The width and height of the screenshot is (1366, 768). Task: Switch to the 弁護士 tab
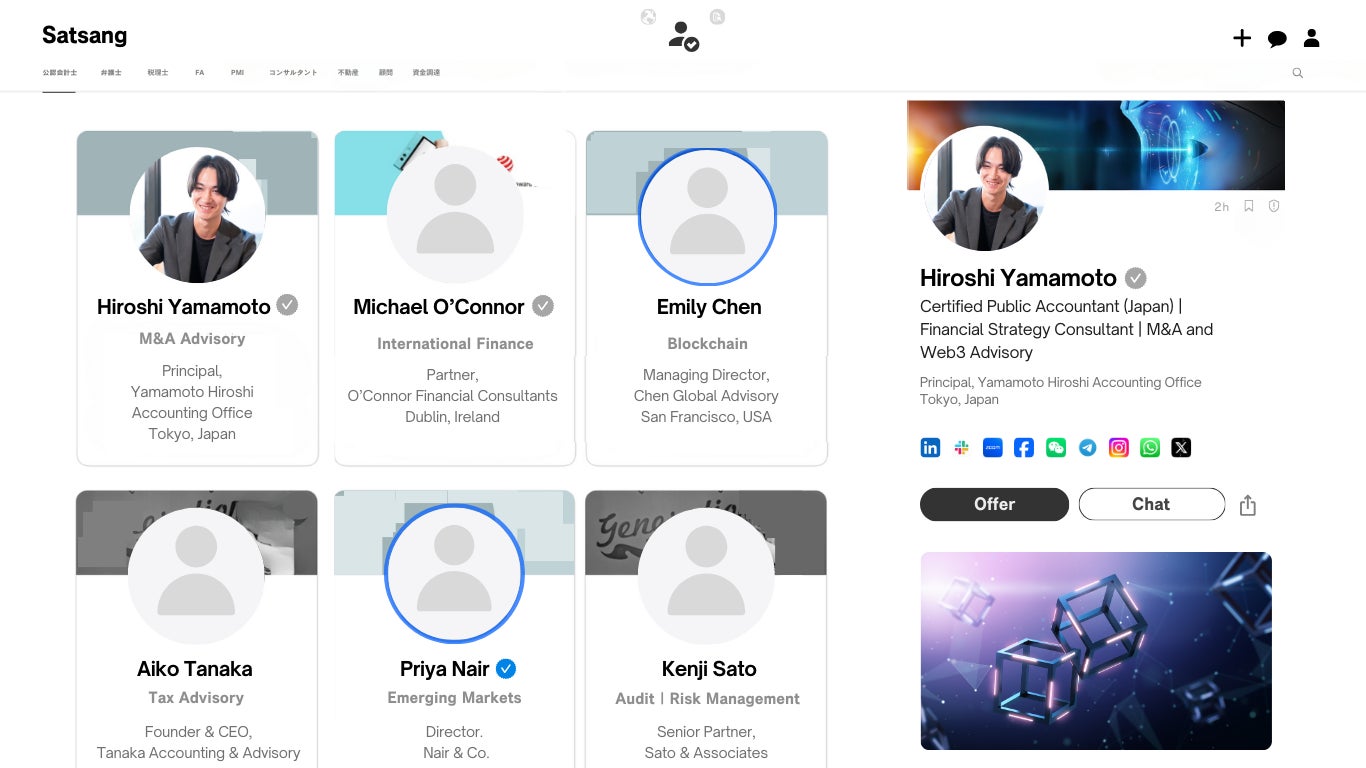point(111,73)
